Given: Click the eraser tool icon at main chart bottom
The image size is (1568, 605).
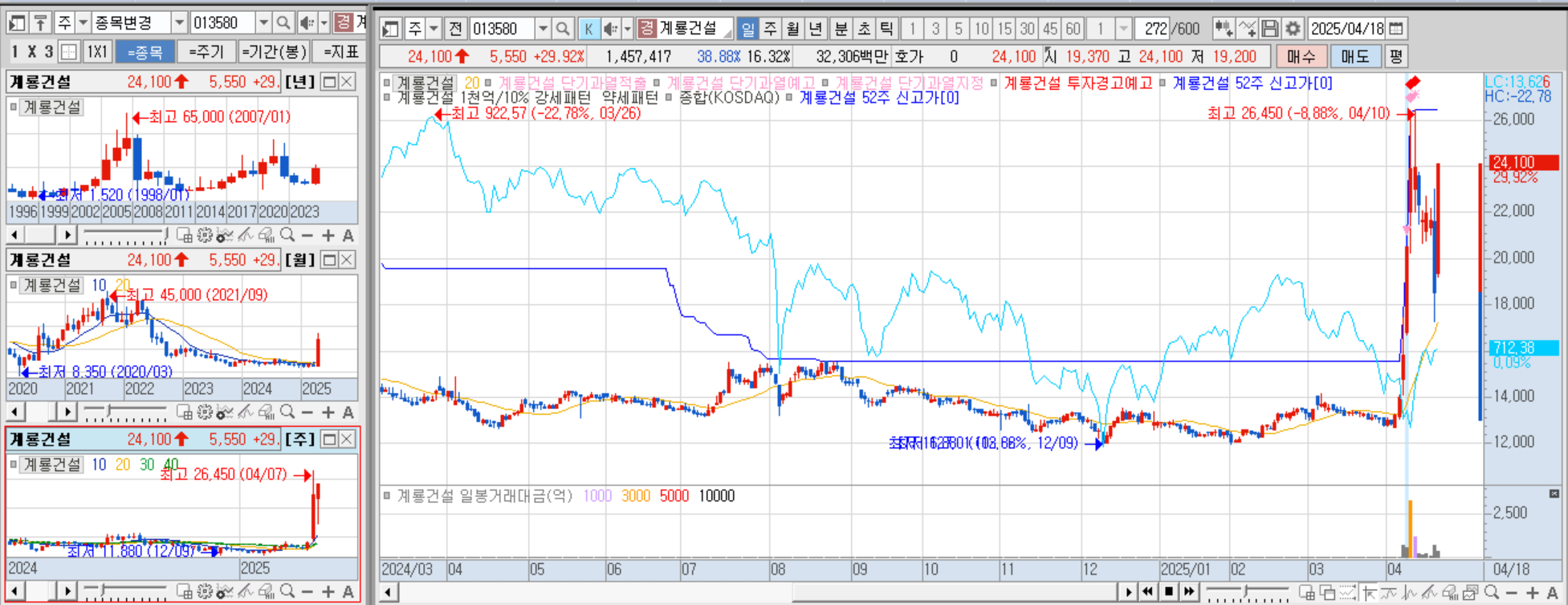Looking at the screenshot, I should coord(1450,592).
